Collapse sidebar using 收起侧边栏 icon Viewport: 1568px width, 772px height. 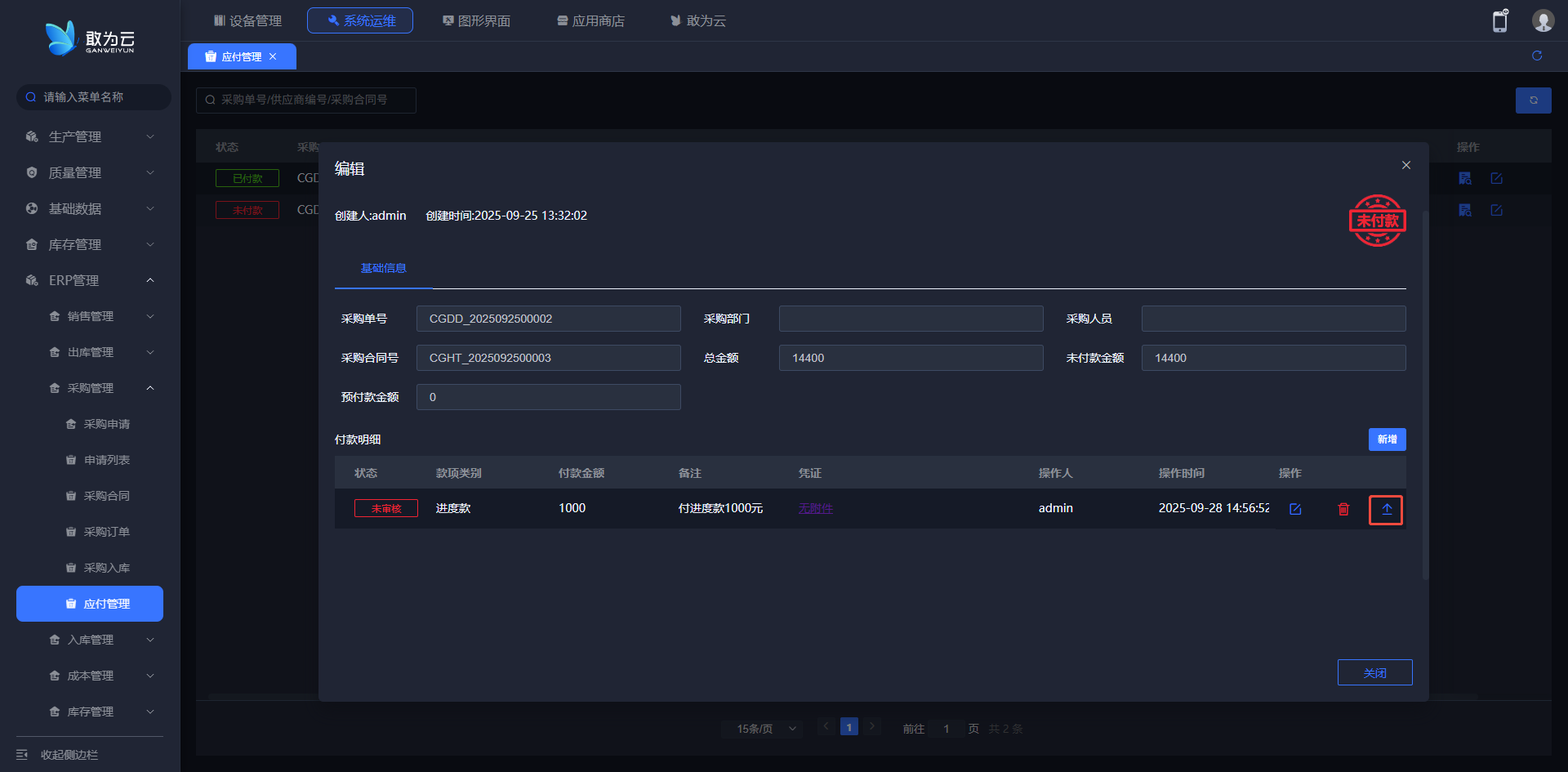[x=22, y=755]
